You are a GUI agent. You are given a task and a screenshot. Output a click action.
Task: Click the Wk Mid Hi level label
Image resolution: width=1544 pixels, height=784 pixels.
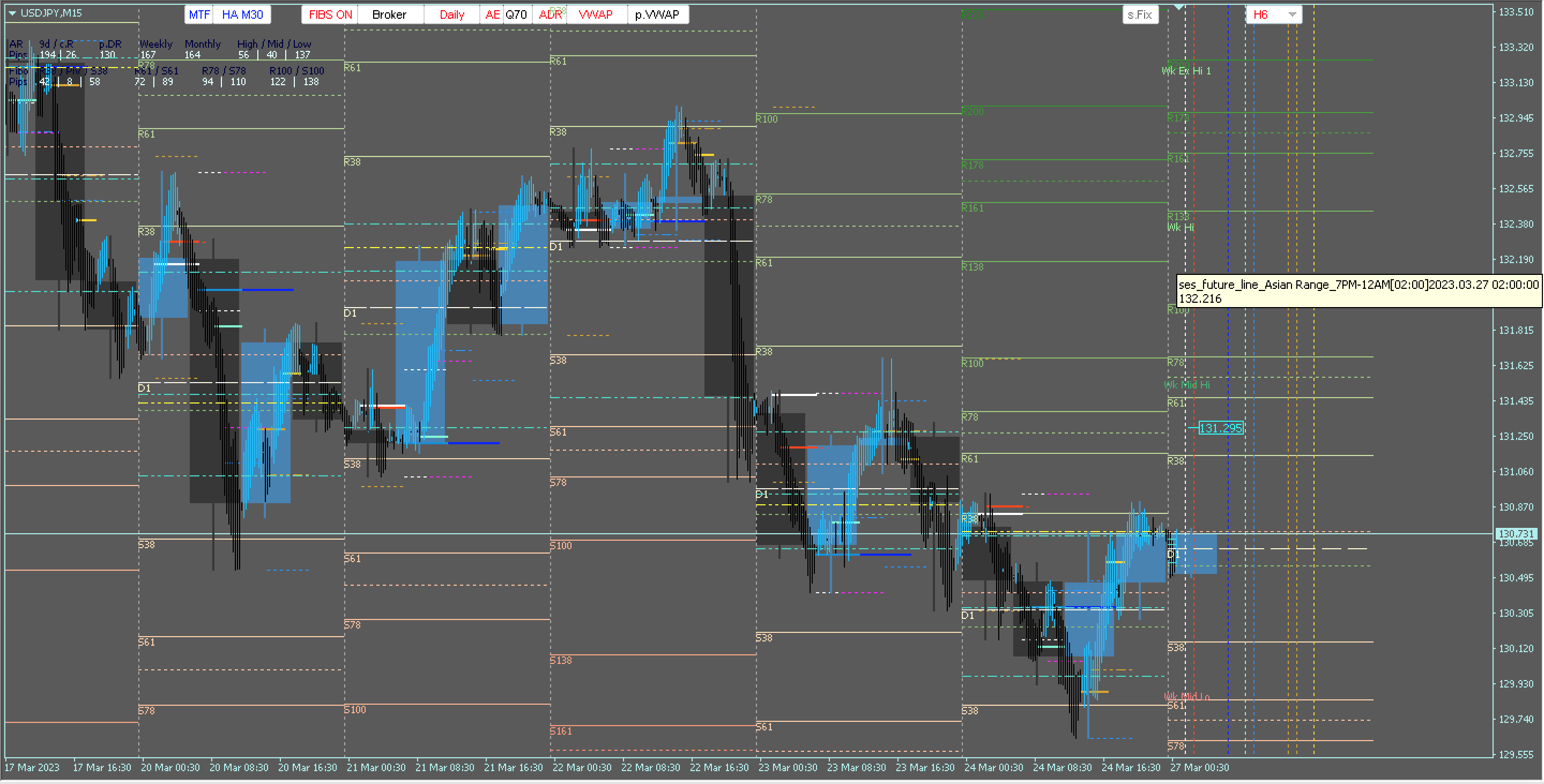point(1187,385)
